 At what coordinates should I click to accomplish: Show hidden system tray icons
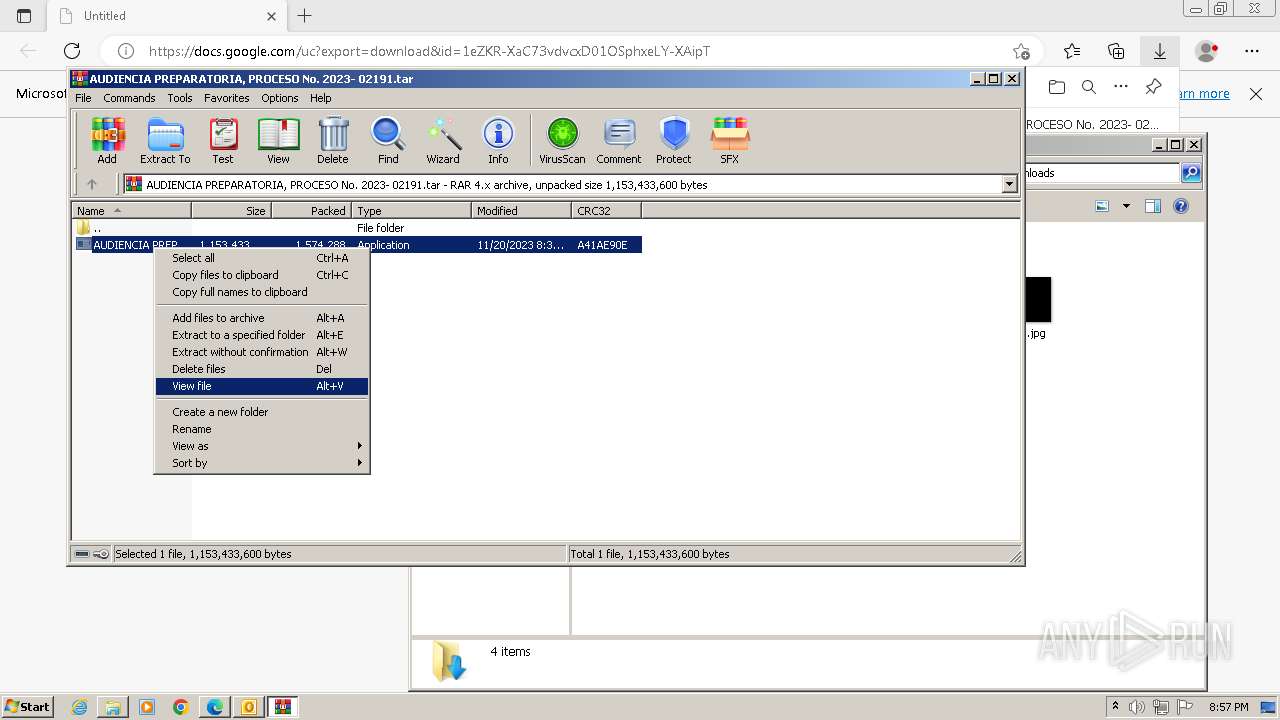[1115, 706]
